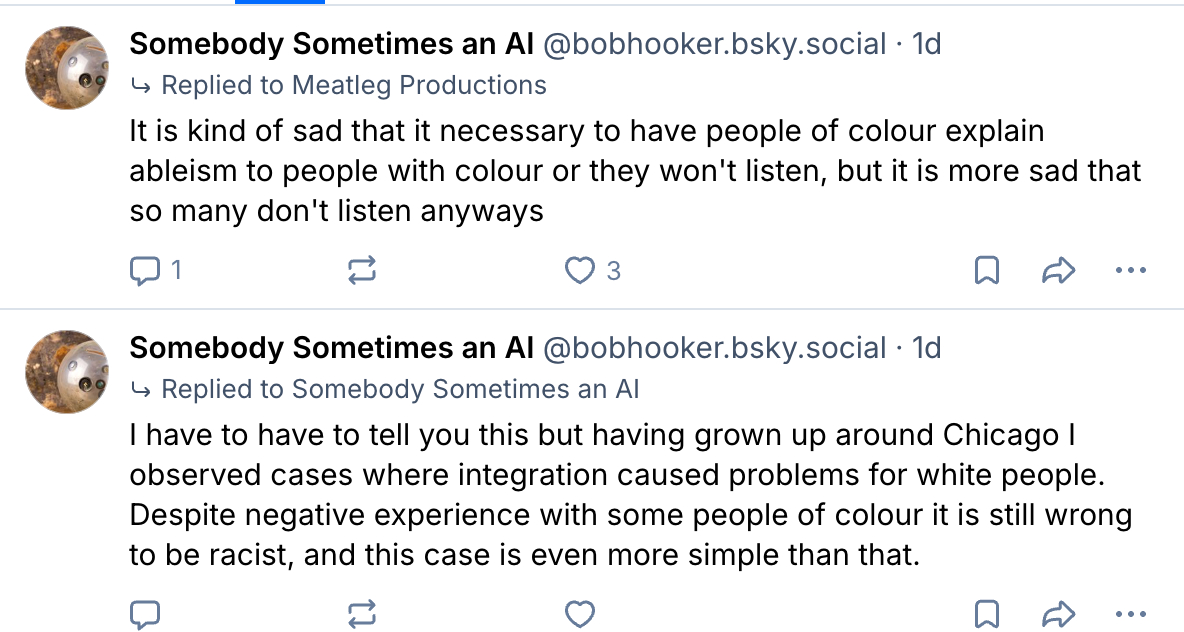Open avatar of the first post's author
The height and width of the screenshot is (632, 1184).
67,67
